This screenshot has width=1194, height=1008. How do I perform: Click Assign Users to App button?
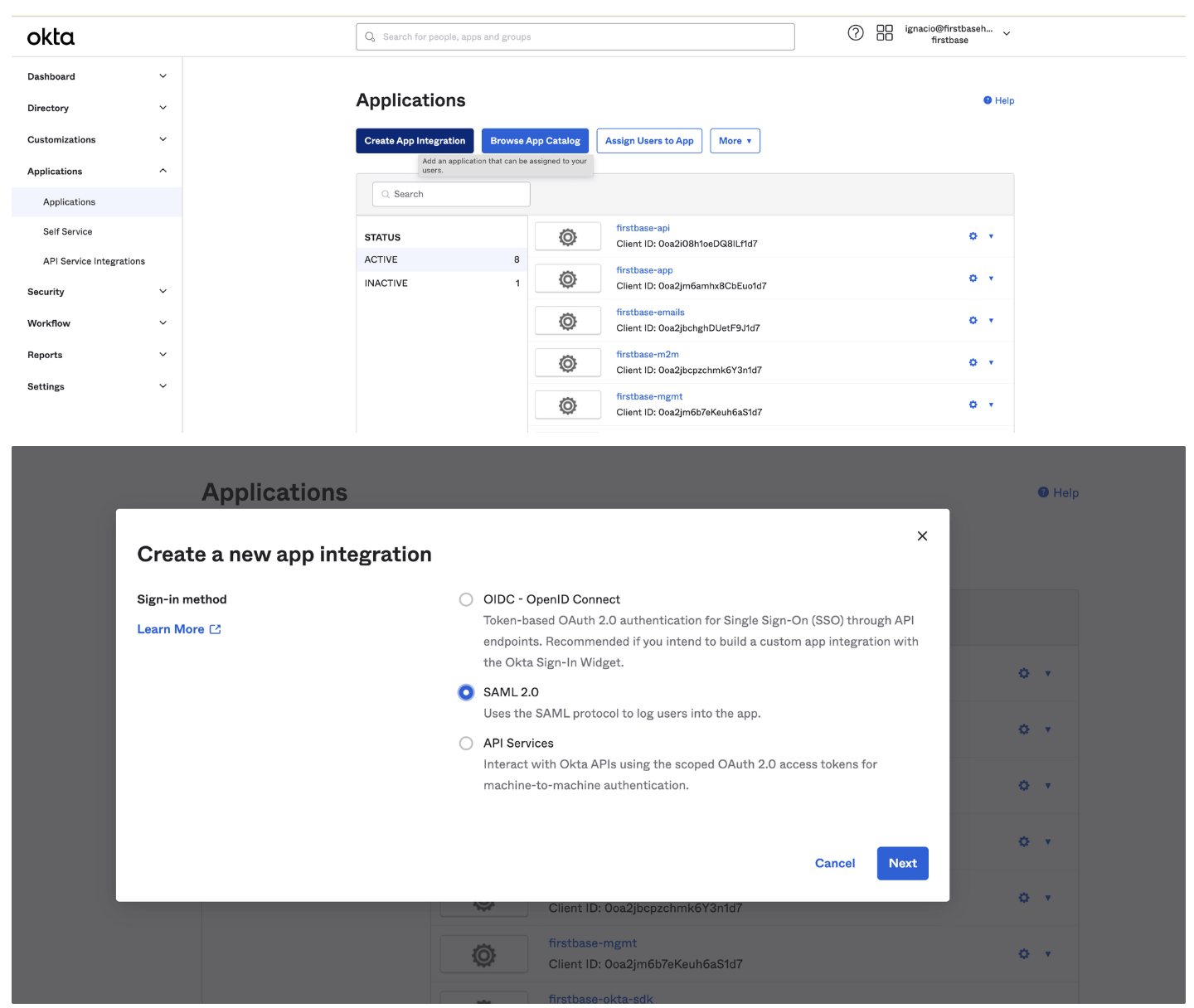point(649,141)
